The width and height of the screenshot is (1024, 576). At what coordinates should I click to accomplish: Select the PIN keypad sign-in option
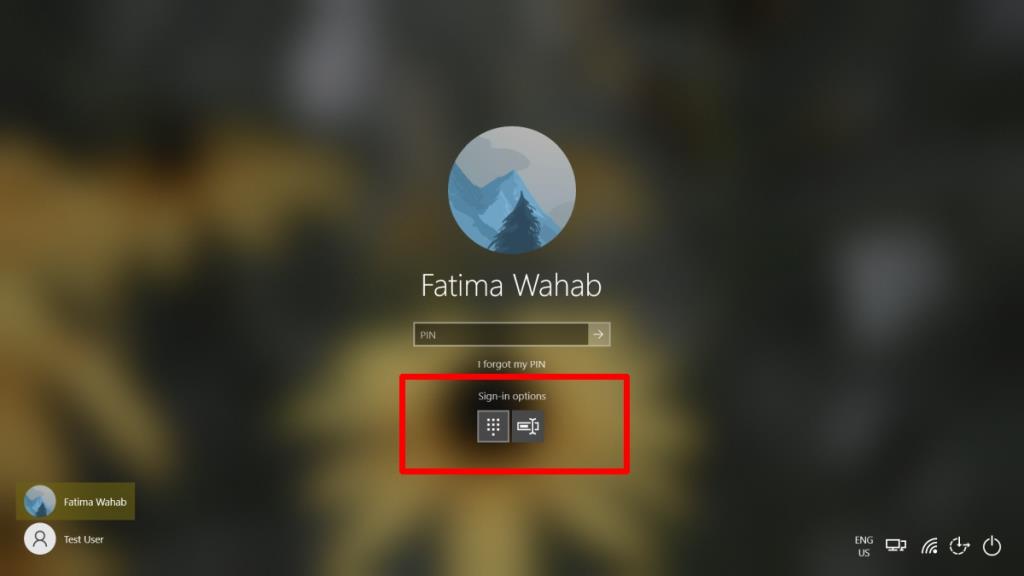coord(493,426)
